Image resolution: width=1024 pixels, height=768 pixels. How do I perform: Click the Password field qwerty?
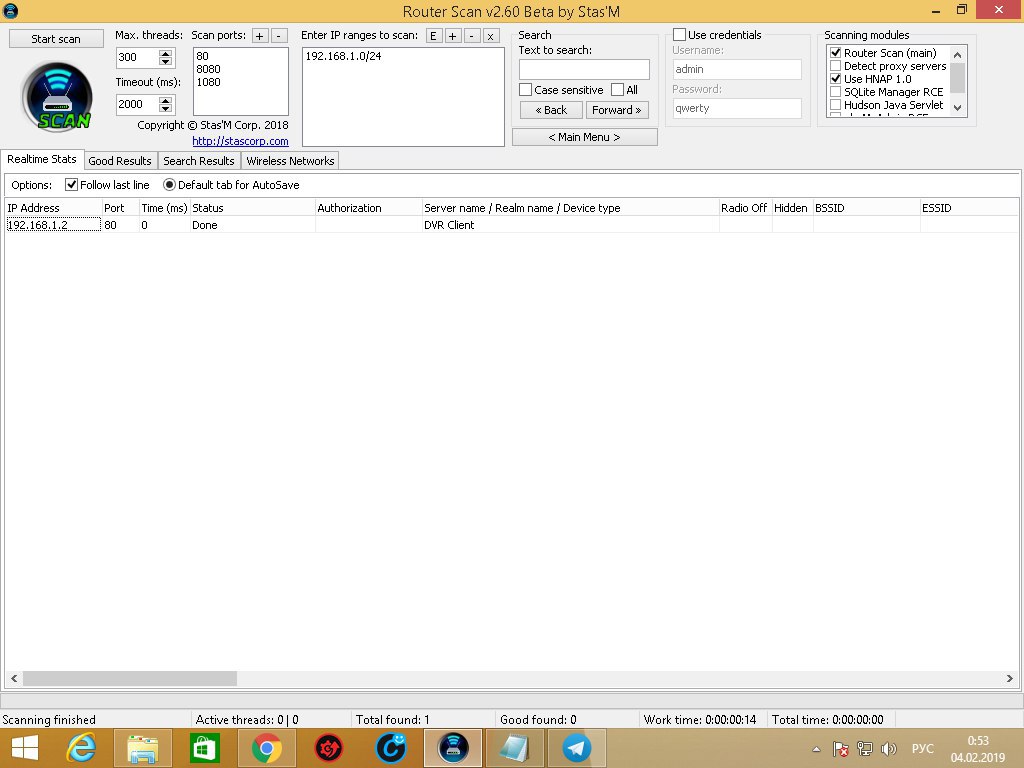(x=737, y=108)
